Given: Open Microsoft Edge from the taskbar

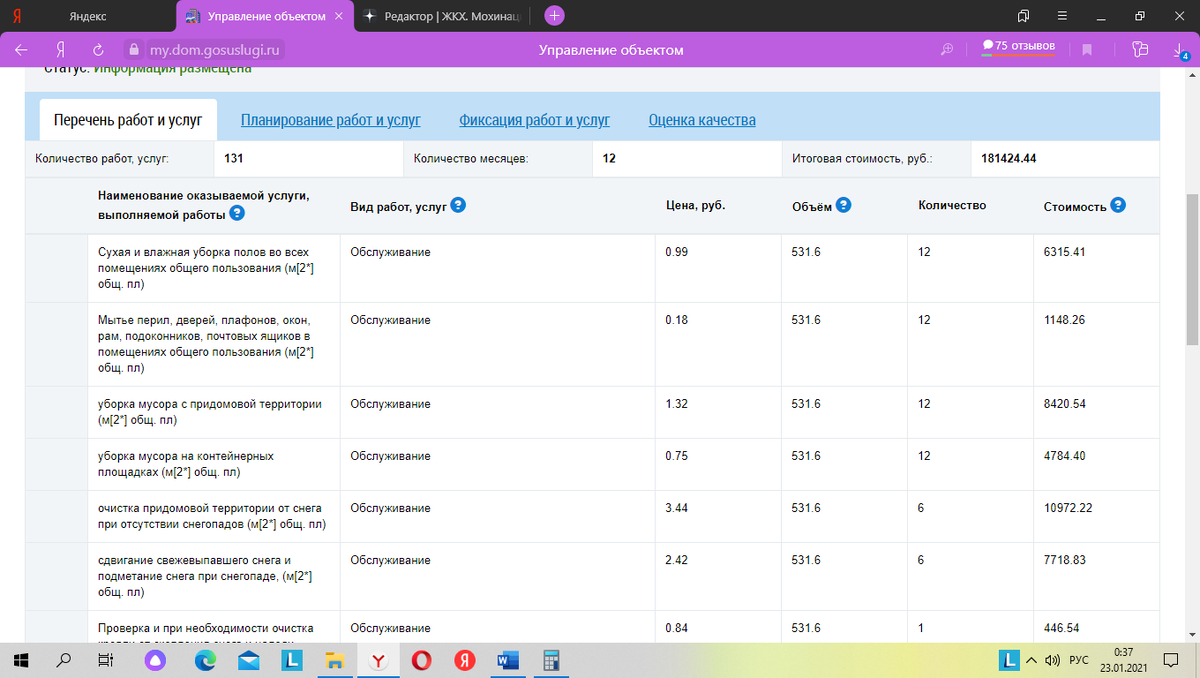Looking at the screenshot, I should click(205, 660).
